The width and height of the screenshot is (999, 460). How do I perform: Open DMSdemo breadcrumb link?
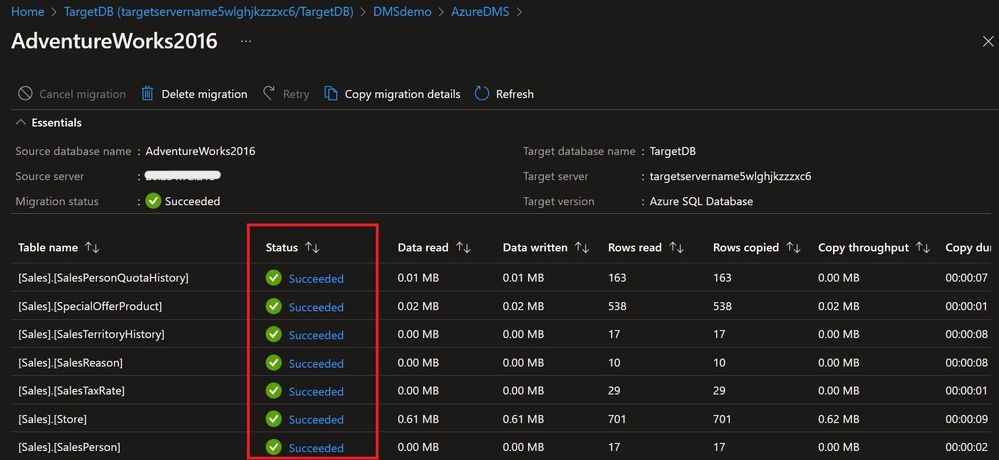[402, 11]
